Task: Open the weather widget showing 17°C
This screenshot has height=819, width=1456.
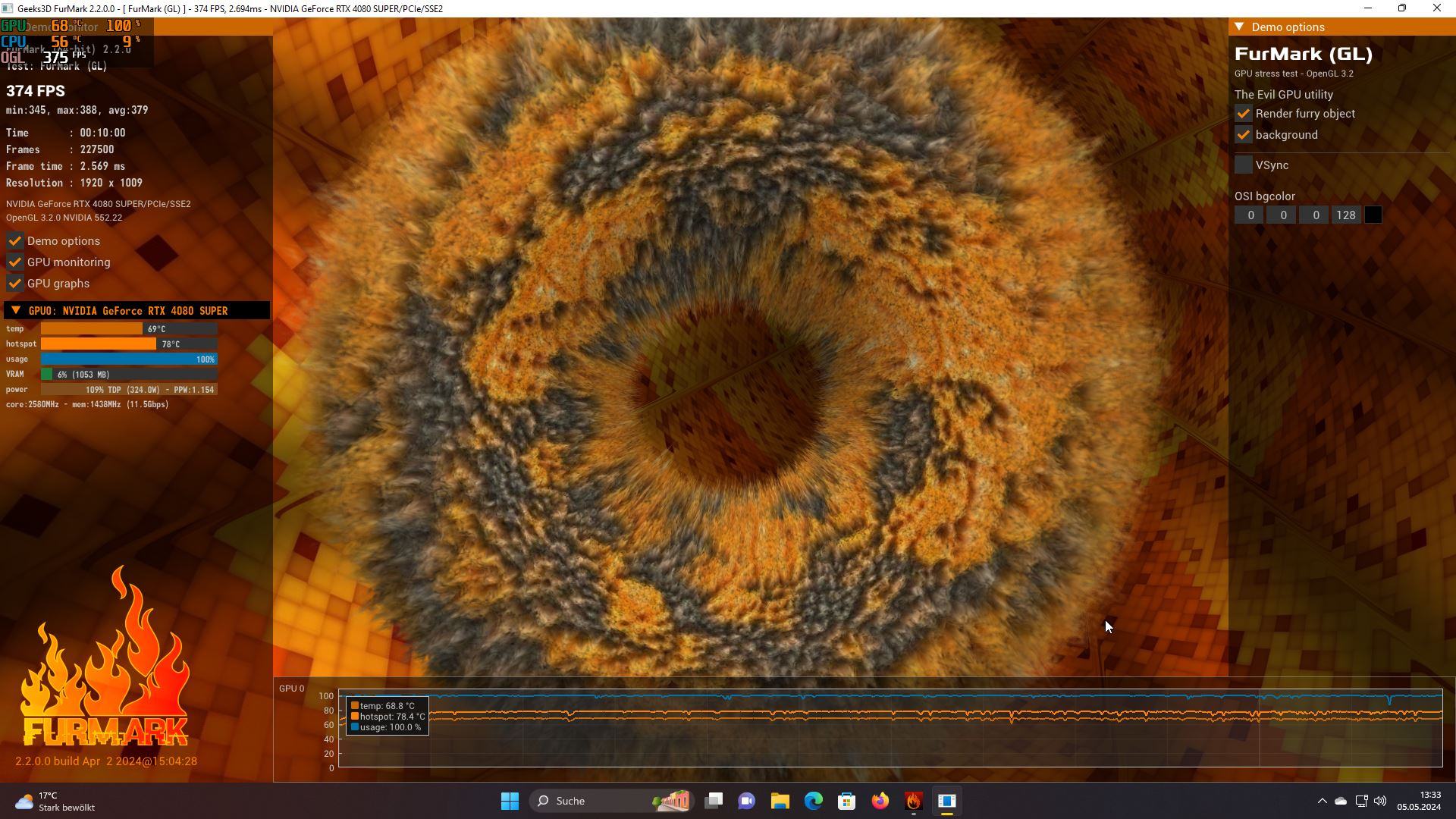Action: coord(57,801)
